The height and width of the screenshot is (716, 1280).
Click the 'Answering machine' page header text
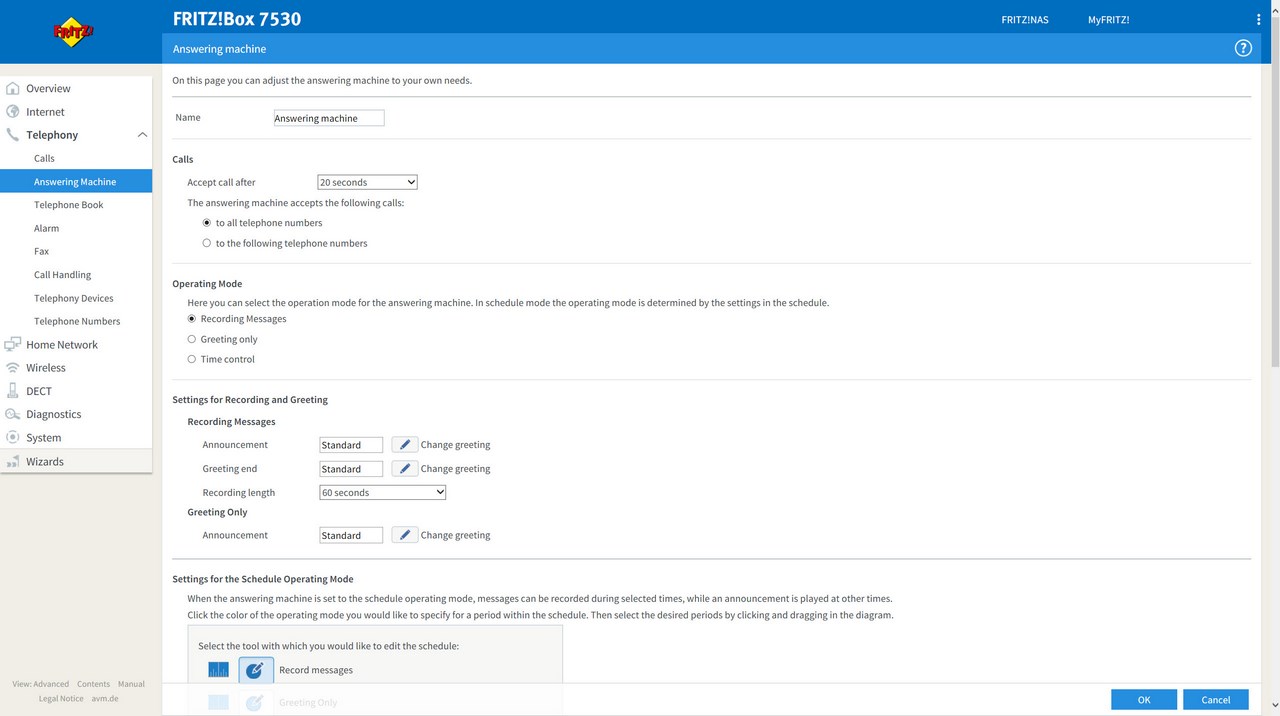(219, 48)
